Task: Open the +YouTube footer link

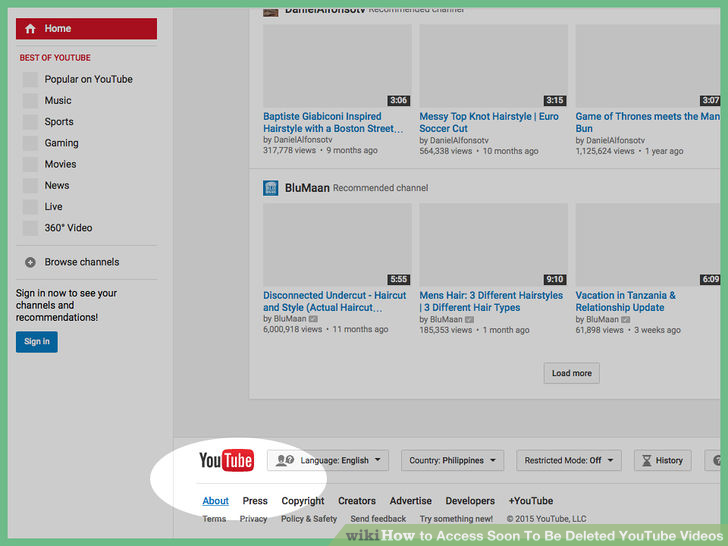Action: [531, 501]
